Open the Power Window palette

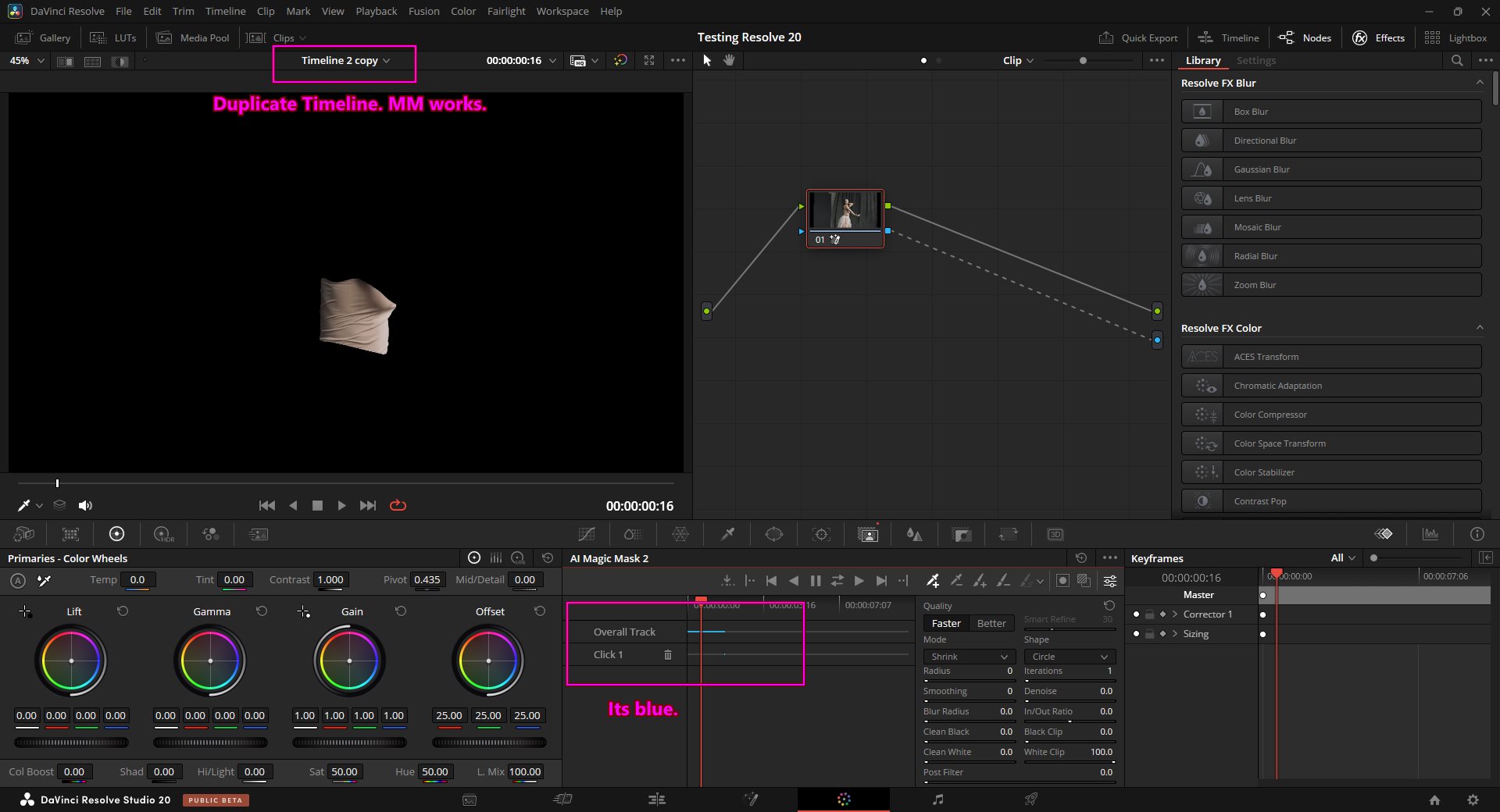point(774,534)
